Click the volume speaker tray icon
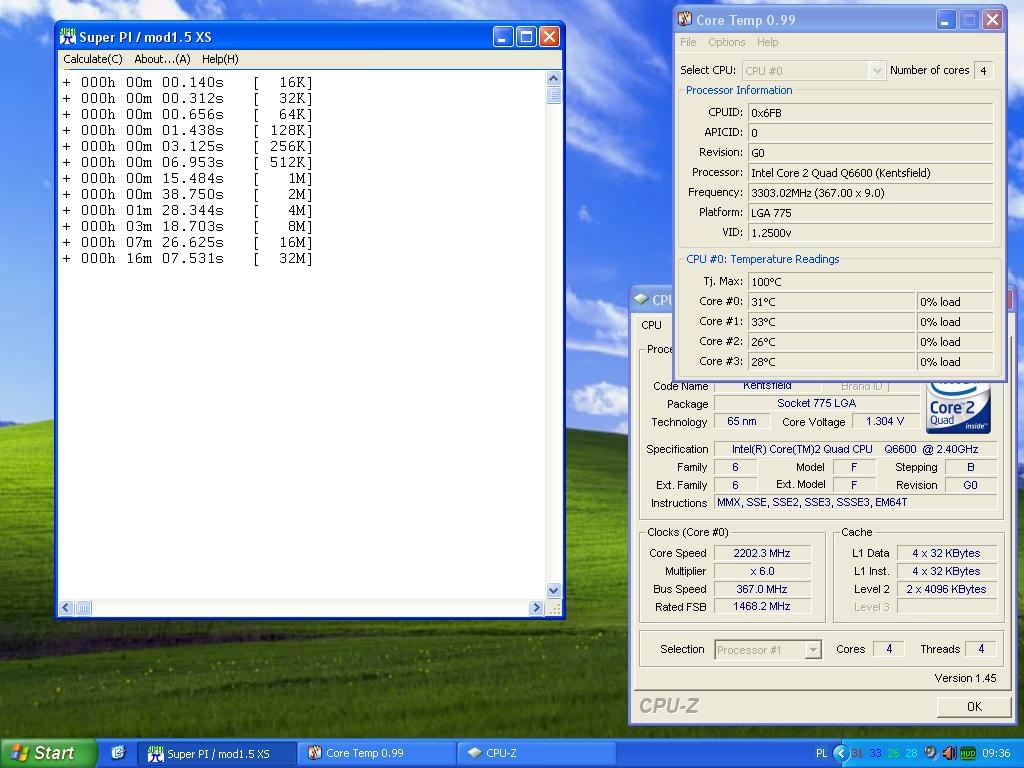The width and height of the screenshot is (1024, 768). (x=949, y=753)
